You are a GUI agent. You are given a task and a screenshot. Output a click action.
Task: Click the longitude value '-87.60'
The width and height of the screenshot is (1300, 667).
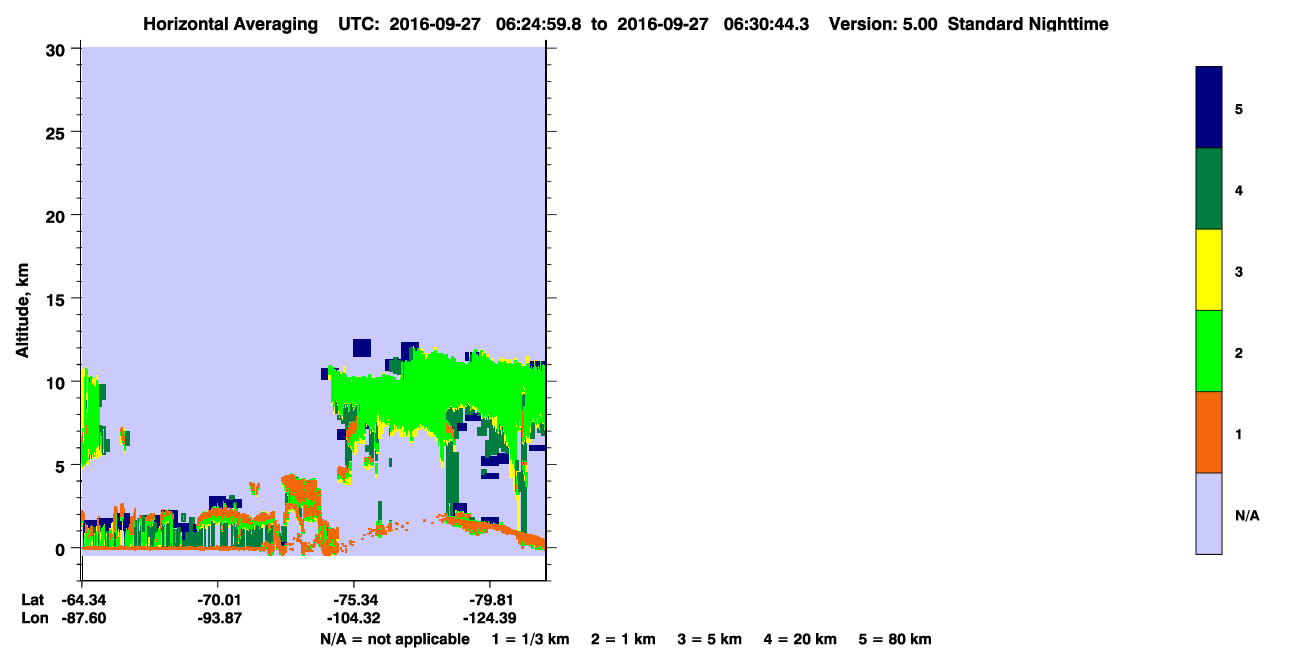tap(82, 618)
